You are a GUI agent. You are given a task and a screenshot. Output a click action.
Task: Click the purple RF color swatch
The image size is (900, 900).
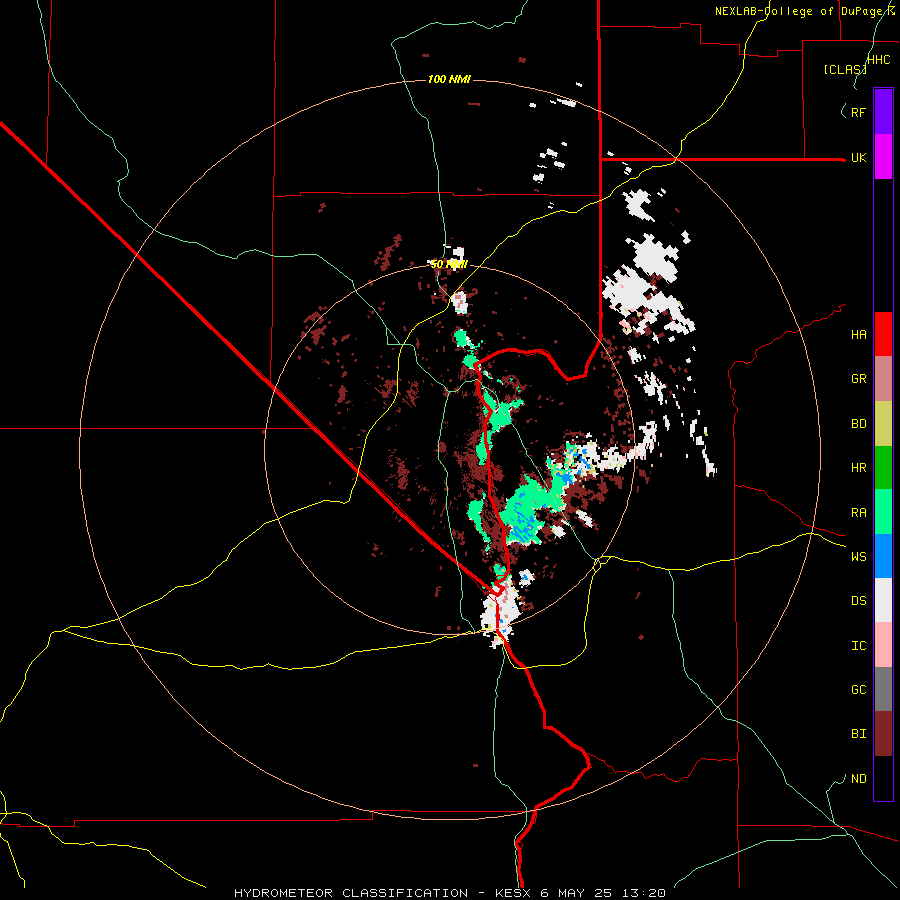click(x=883, y=112)
